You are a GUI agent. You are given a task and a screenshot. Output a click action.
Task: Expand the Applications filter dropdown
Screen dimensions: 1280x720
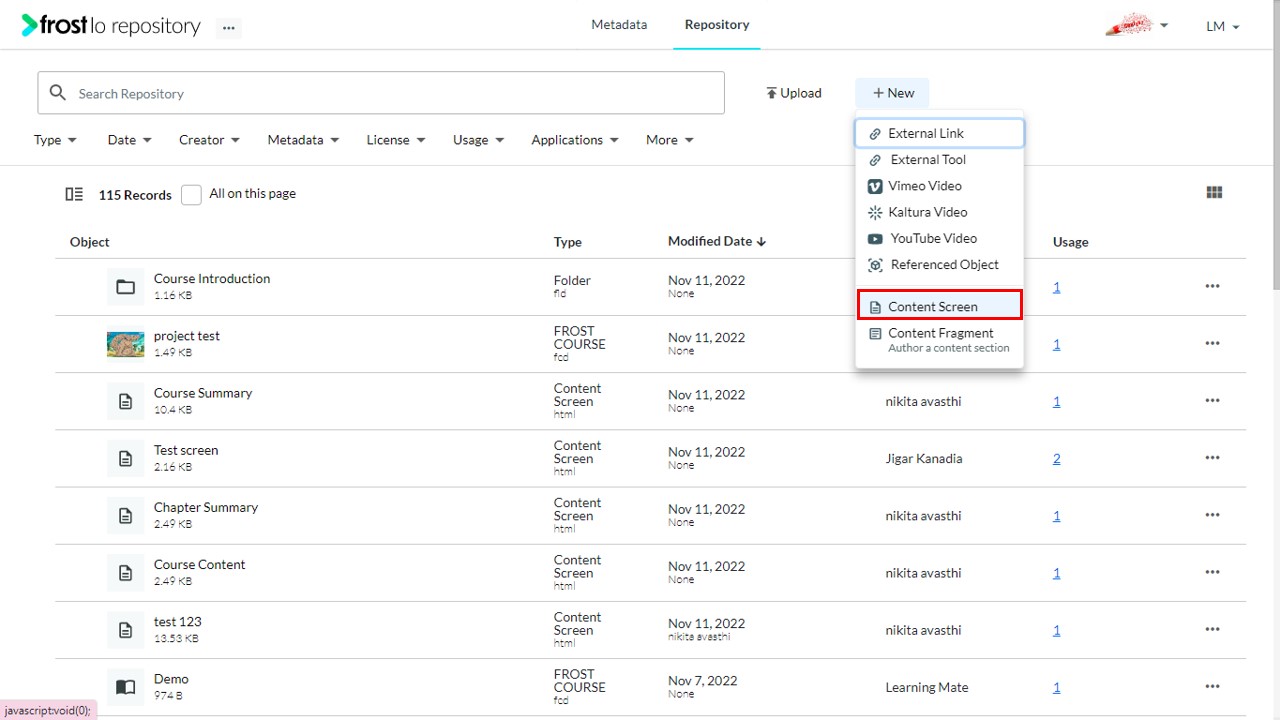pos(575,140)
